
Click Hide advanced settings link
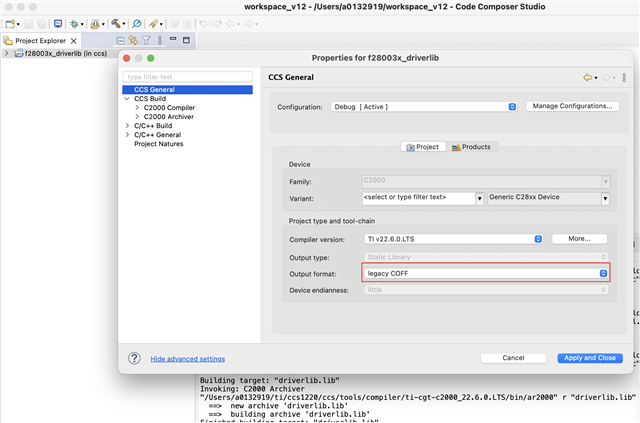point(187,359)
